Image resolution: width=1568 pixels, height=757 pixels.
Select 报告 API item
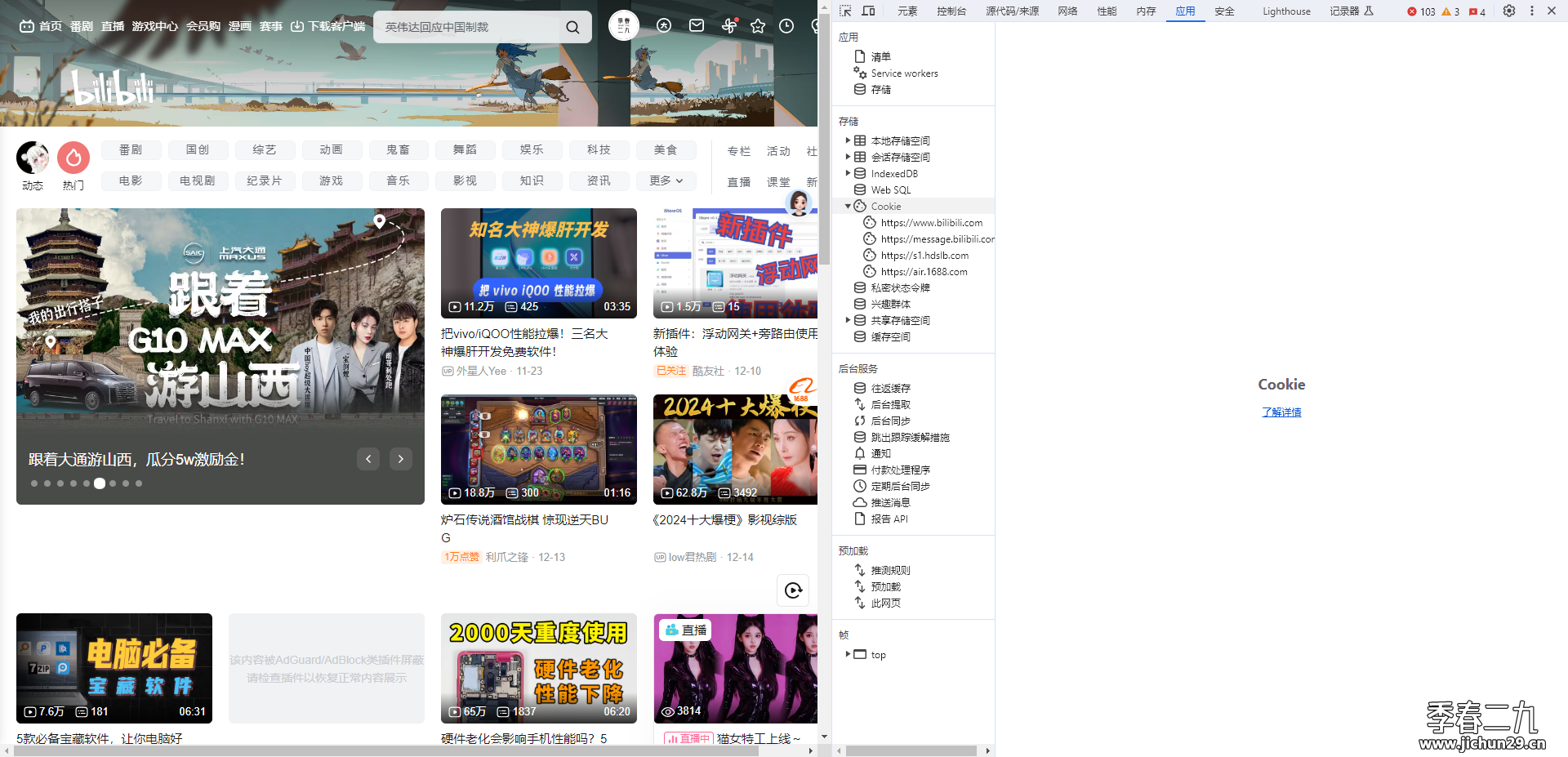pos(889,519)
